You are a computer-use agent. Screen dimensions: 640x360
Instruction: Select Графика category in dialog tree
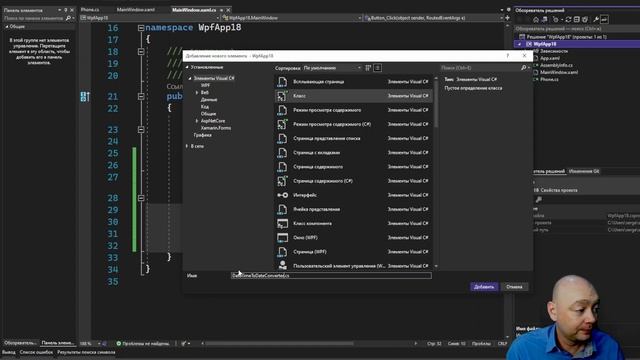202,135
